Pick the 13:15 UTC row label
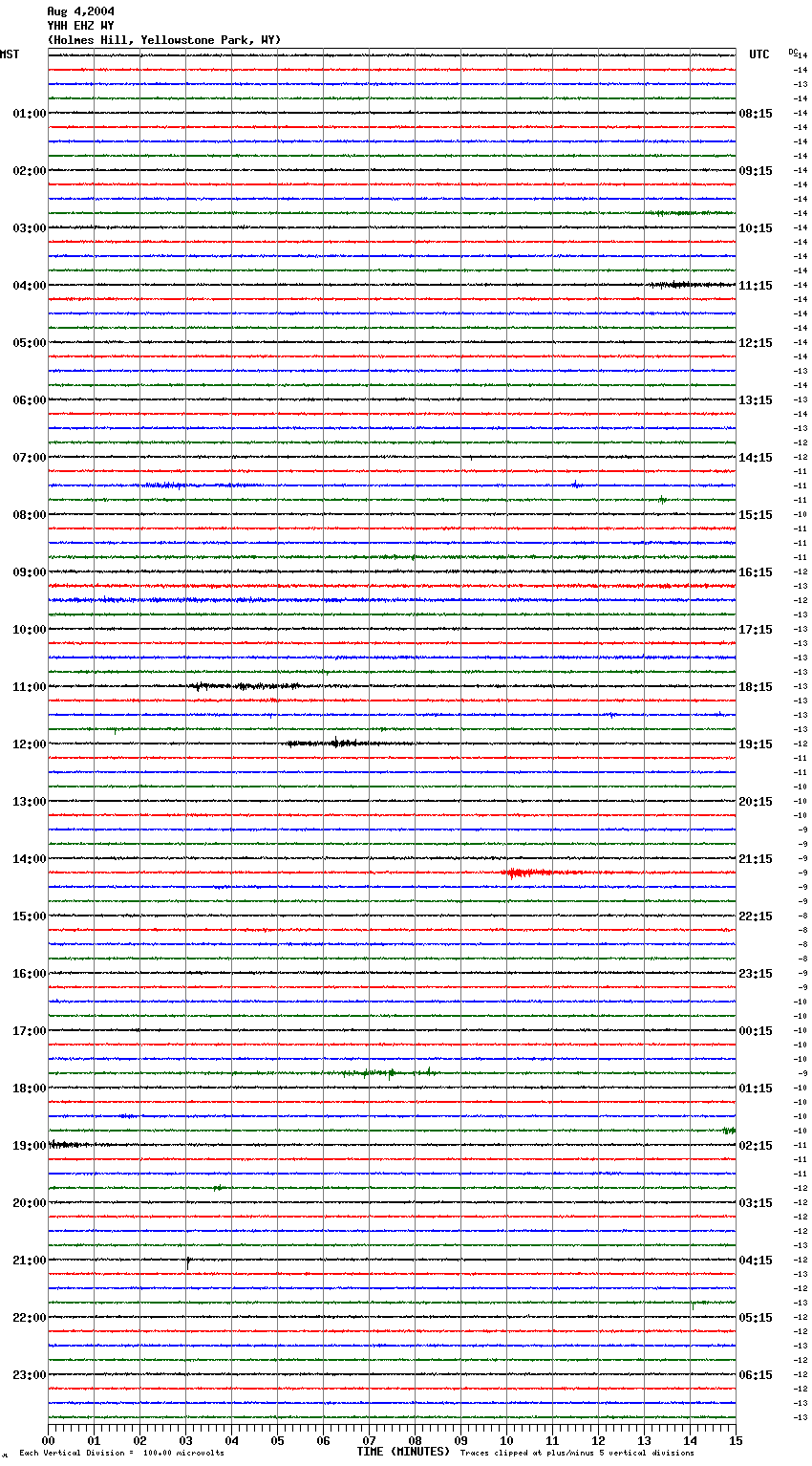The image size is (812, 1466). pyautogui.click(x=756, y=400)
